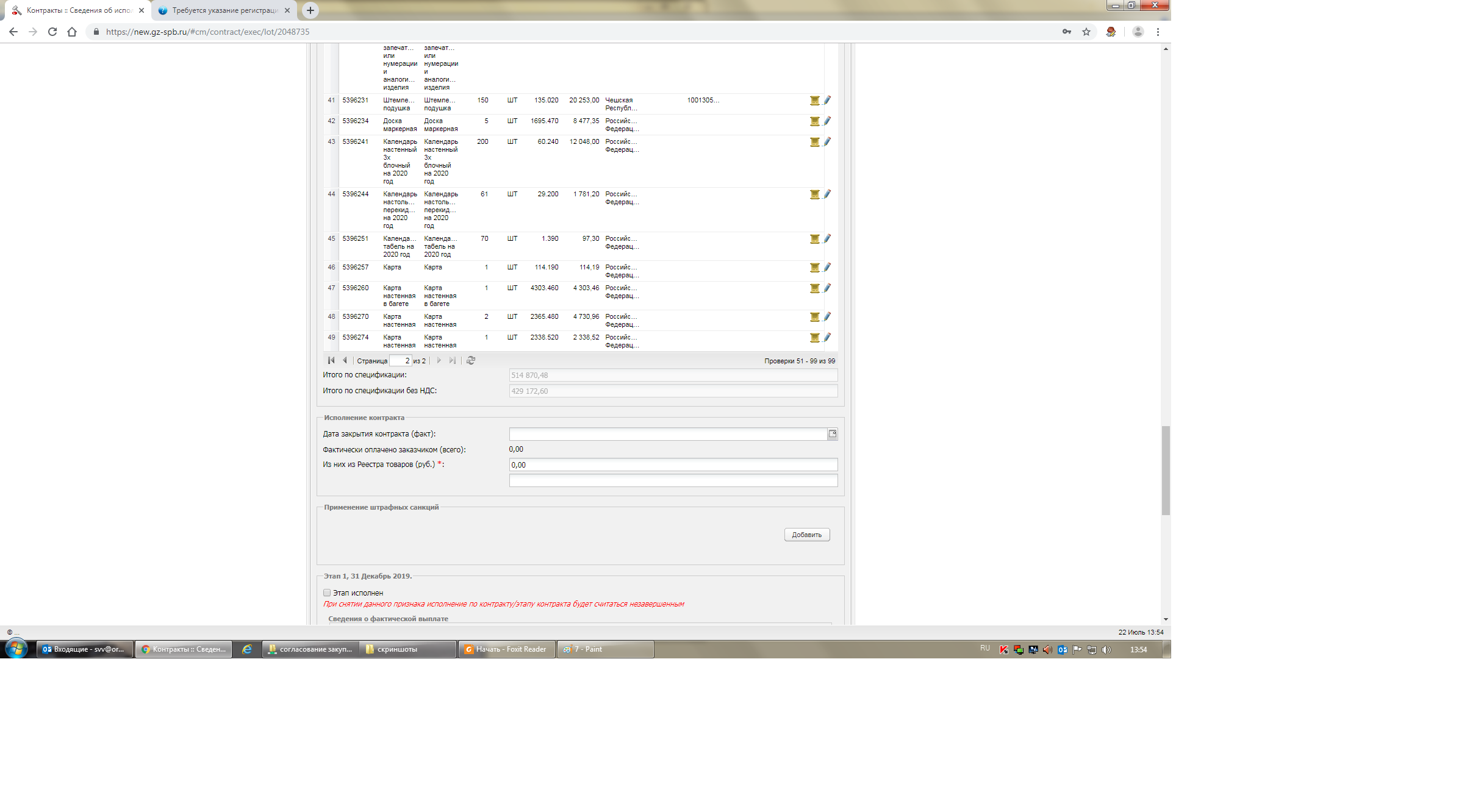Click pencil edit icon for row 42
This screenshot has height=812, width=1481.
(x=827, y=121)
